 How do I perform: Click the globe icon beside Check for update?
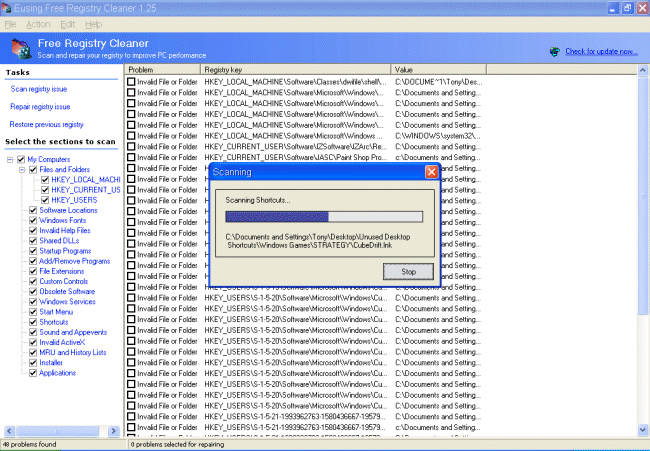point(554,52)
